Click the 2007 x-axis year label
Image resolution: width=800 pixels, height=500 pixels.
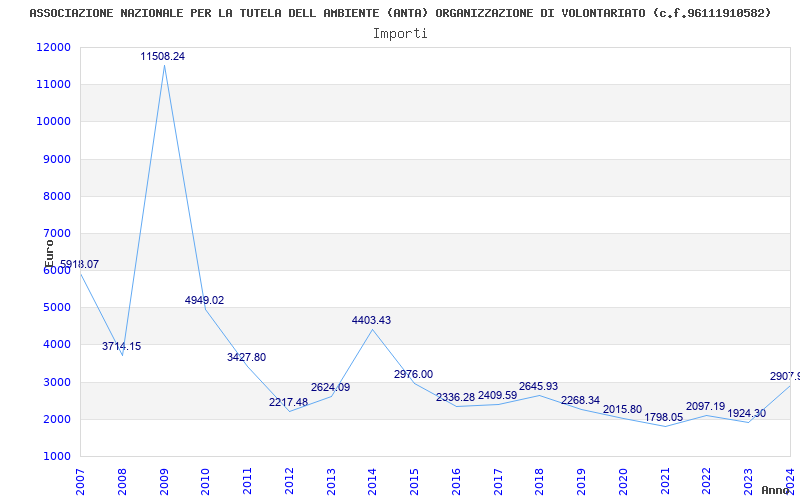click(80, 481)
